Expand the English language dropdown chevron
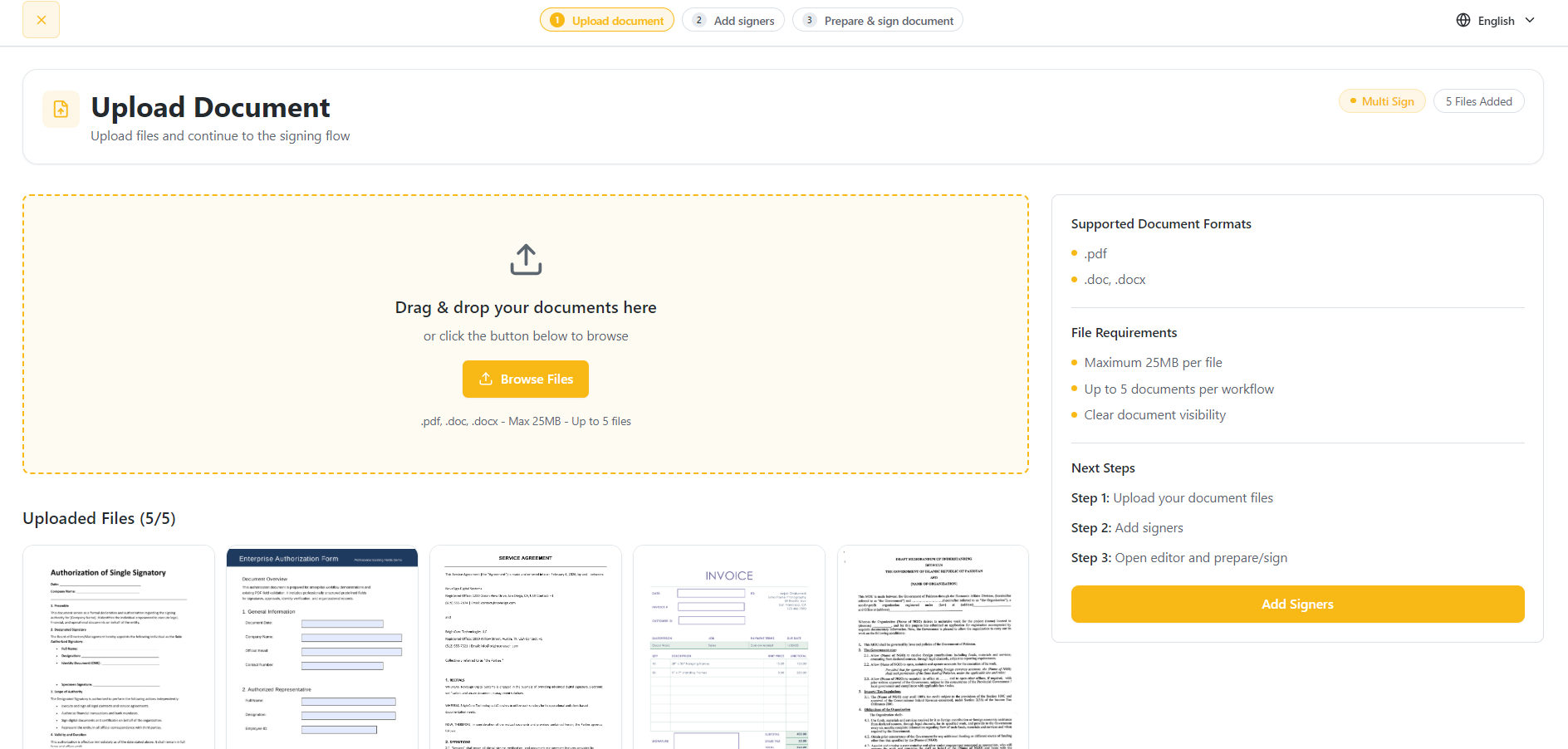Viewport: 1568px width, 749px height. click(x=1530, y=20)
